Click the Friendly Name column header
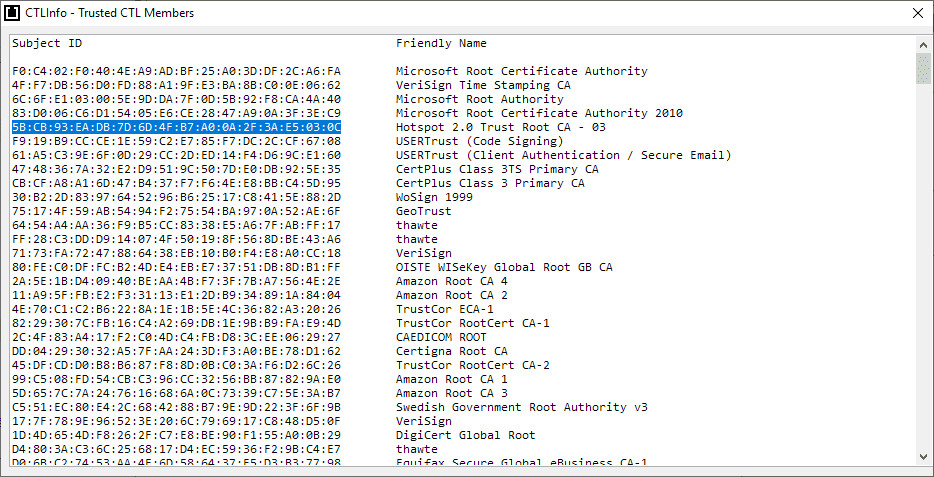 [x=441, y=43]
